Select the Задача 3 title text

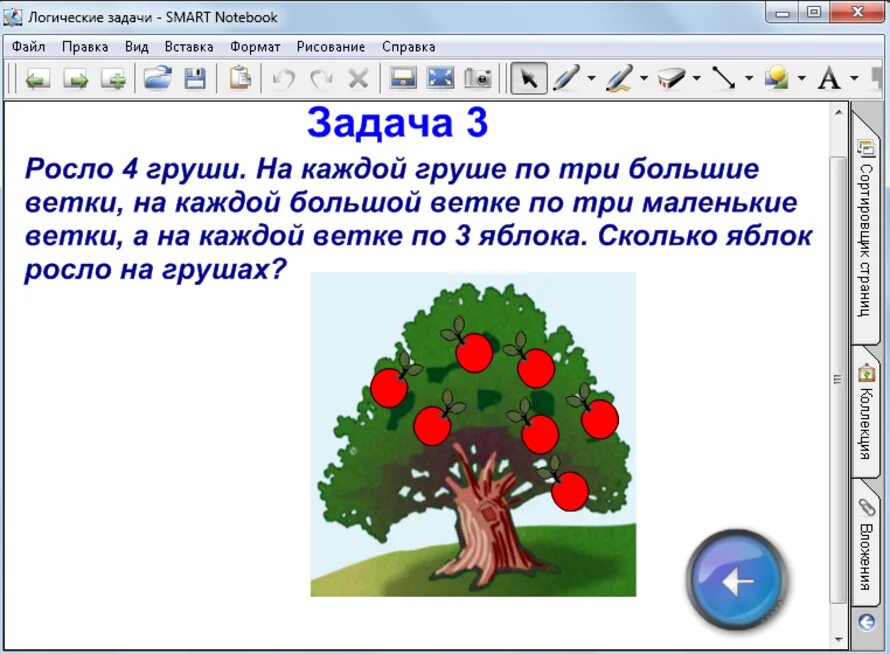[x=397, y=123]
